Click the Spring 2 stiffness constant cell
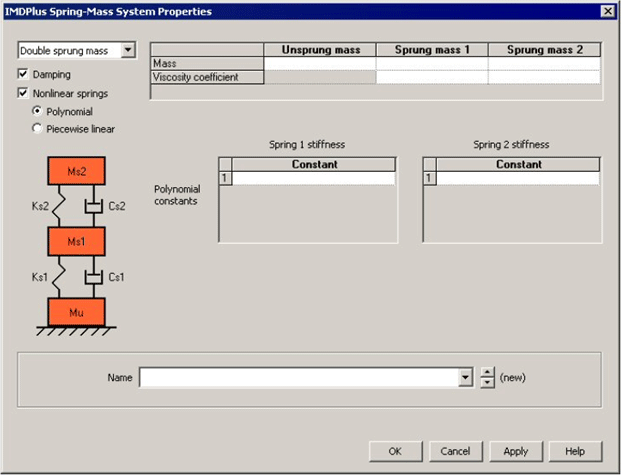The height and width of the screenshot is (475, 621). click(x=518, y=178)
